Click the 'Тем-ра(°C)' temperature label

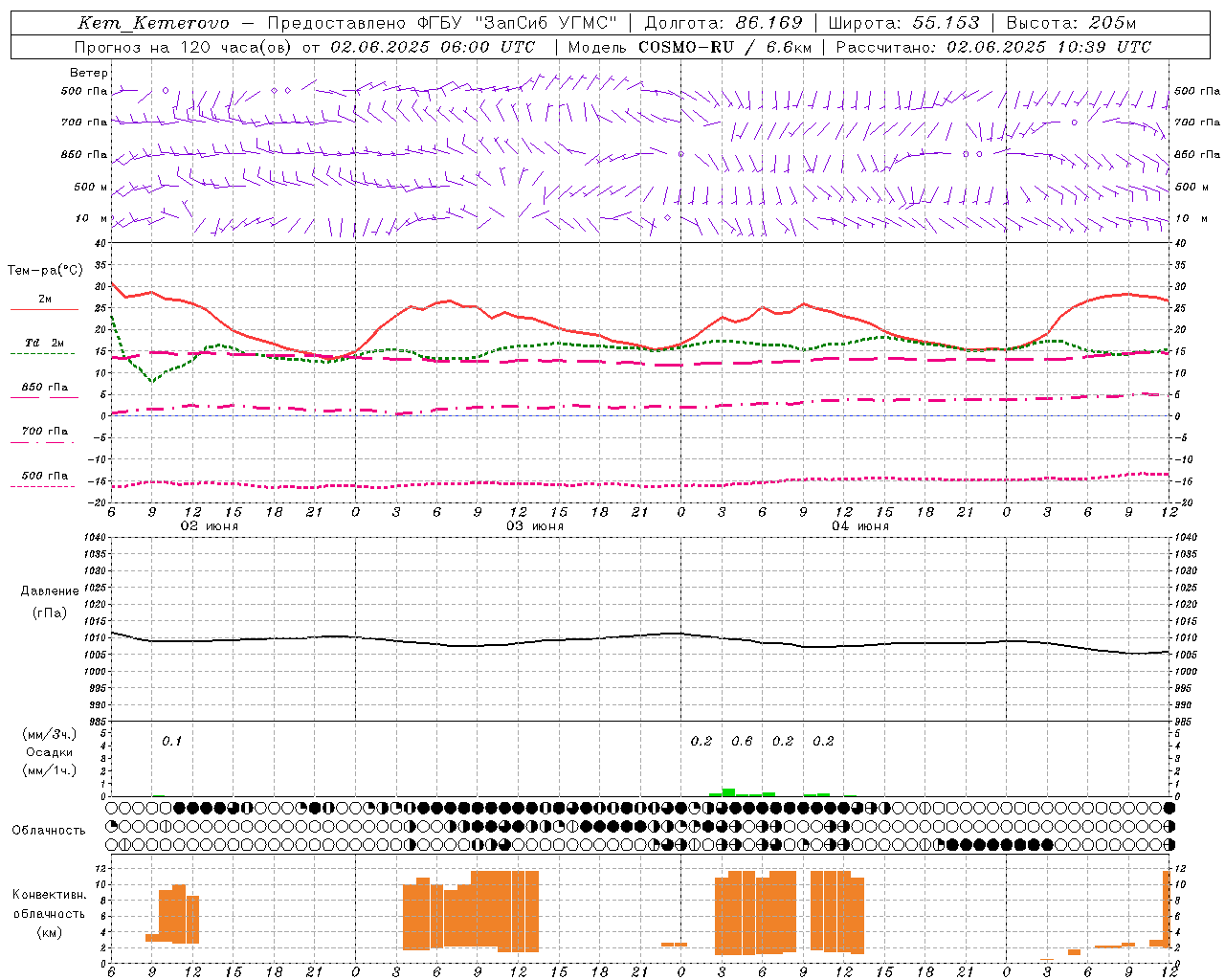45,271
